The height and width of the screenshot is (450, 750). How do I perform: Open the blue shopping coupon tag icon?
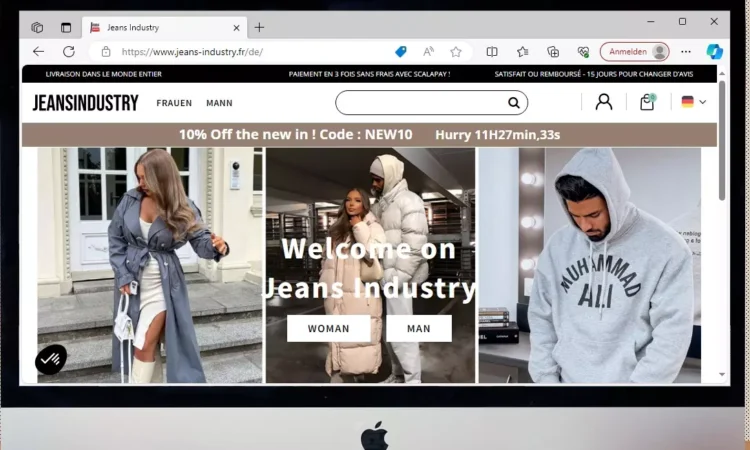tap(400, 52)
